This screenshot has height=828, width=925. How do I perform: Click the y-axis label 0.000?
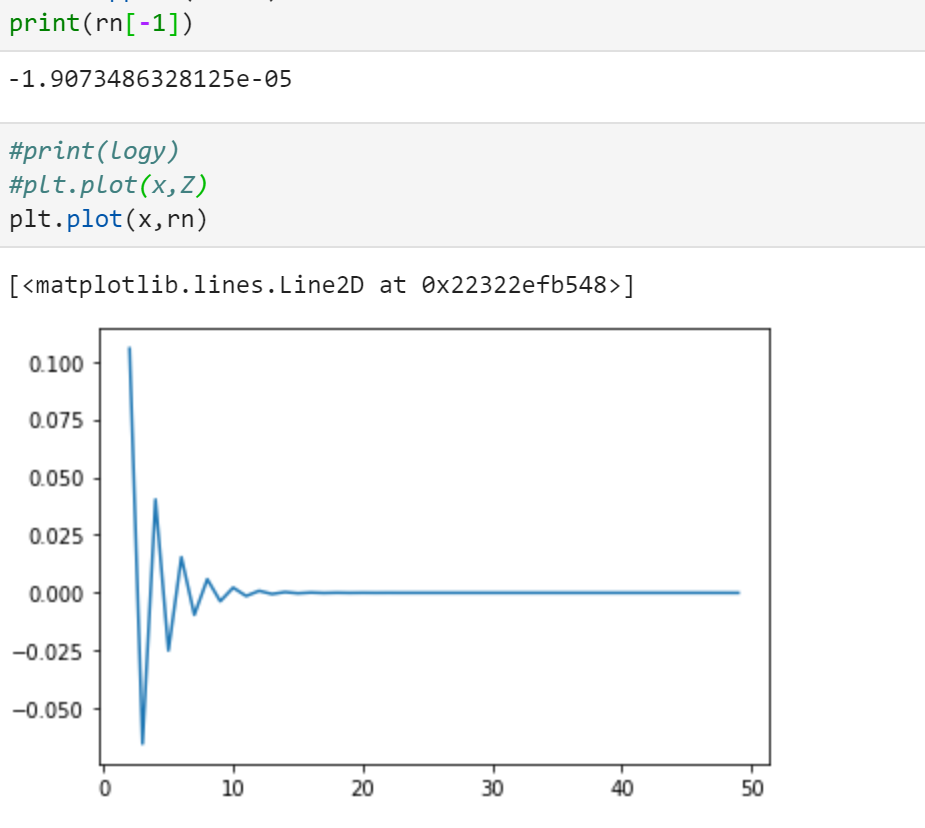[56, 594]
